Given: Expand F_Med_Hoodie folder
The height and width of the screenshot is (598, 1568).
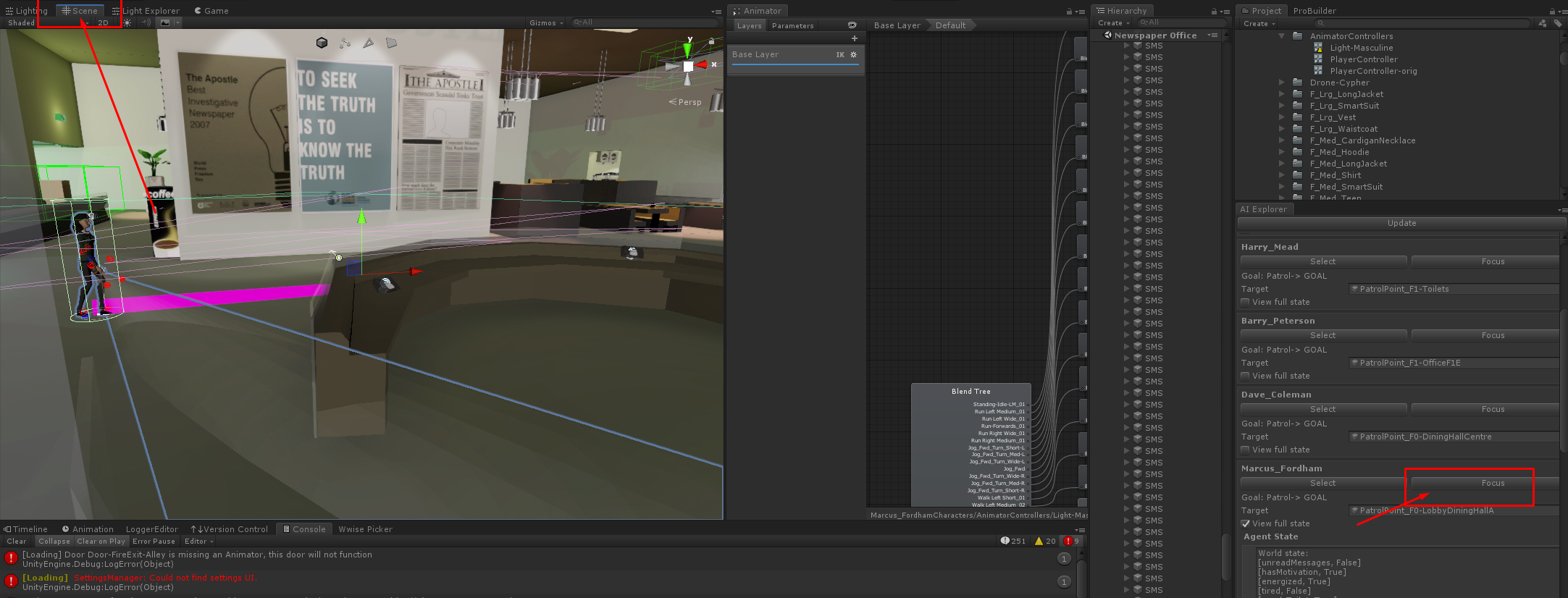Looking at the screenshot, I should [x=1282, y=152].
